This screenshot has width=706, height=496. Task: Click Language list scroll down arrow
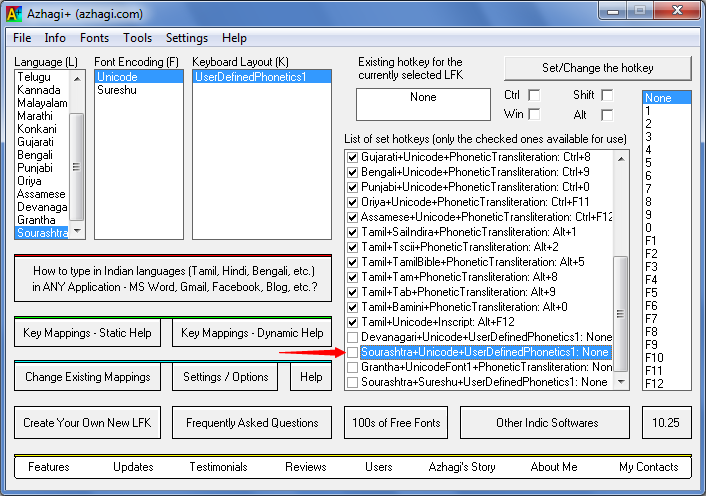pos(77,231)
